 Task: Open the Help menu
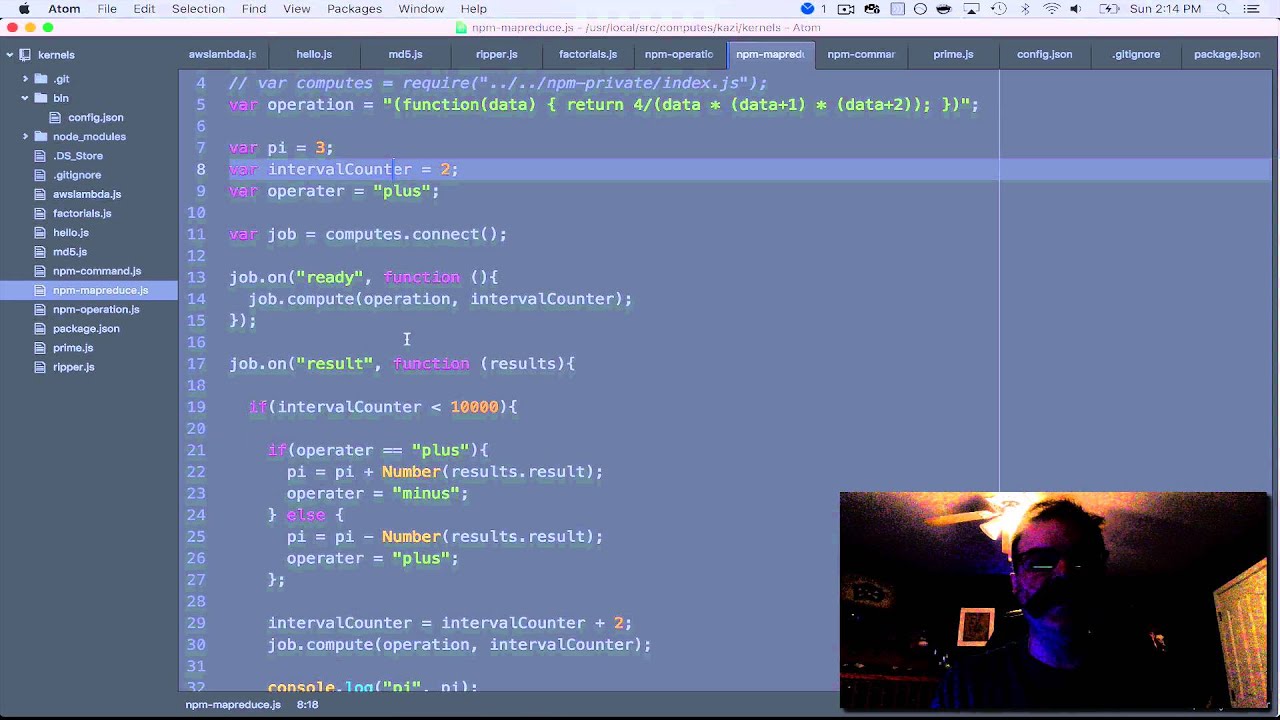(x=474, y=9)
